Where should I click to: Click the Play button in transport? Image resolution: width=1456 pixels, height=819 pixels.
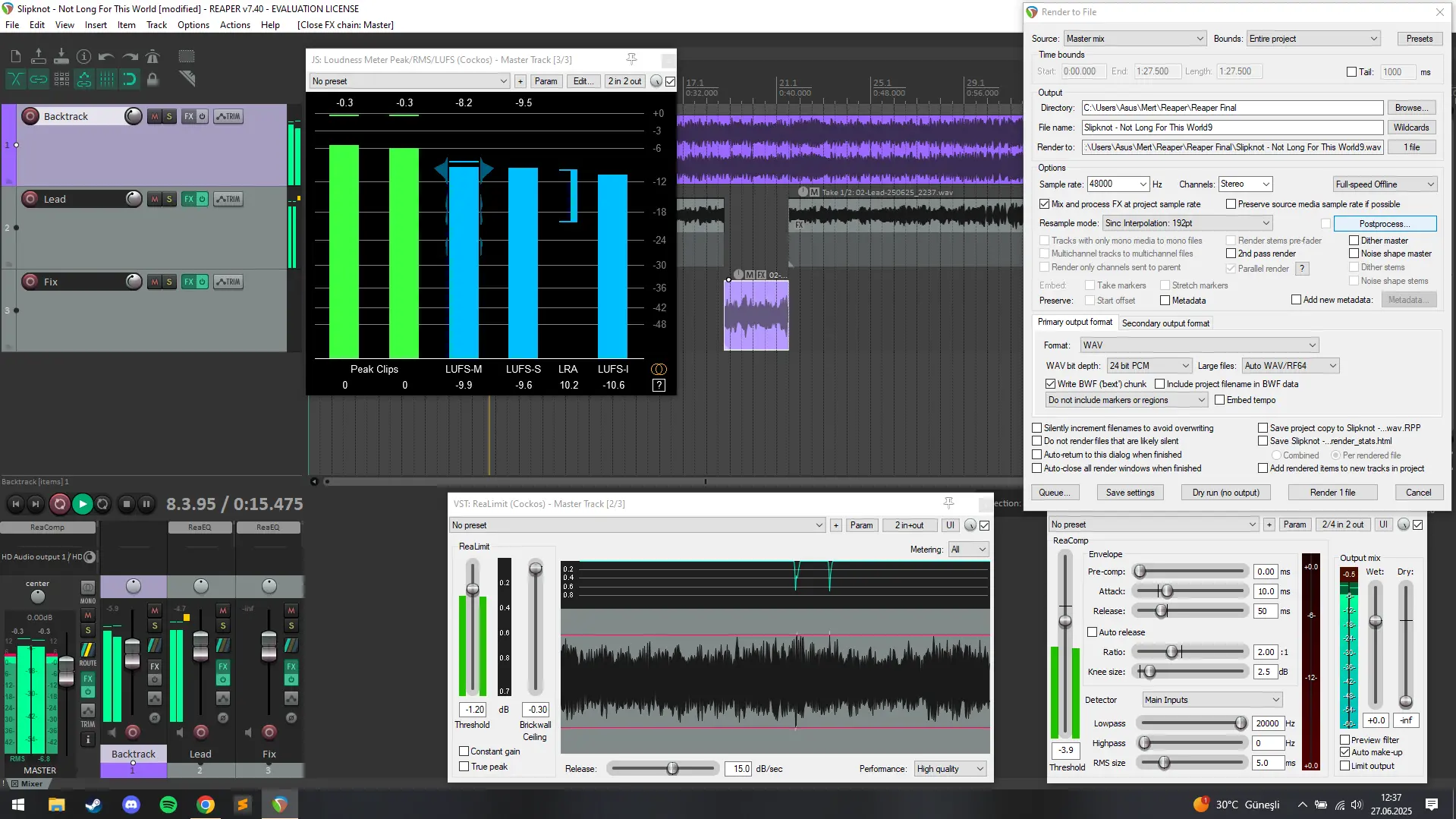[82, 503]
